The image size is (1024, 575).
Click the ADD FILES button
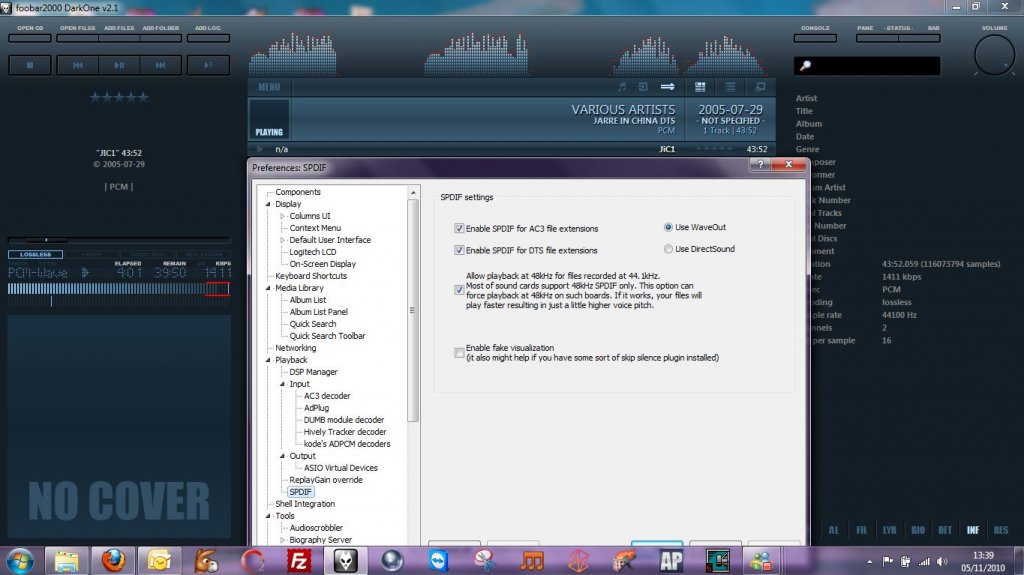119,38
